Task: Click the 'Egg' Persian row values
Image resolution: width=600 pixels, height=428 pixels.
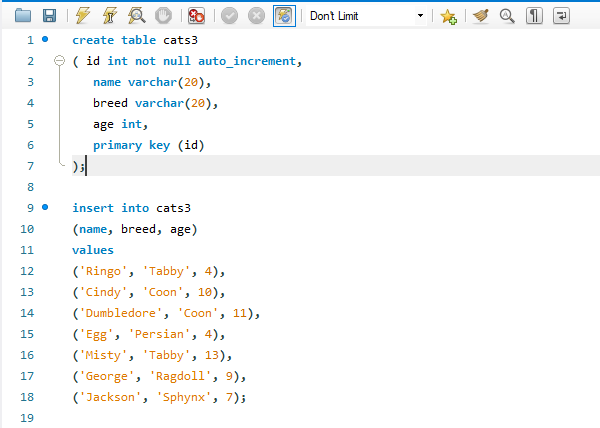Action: (148, 334)
